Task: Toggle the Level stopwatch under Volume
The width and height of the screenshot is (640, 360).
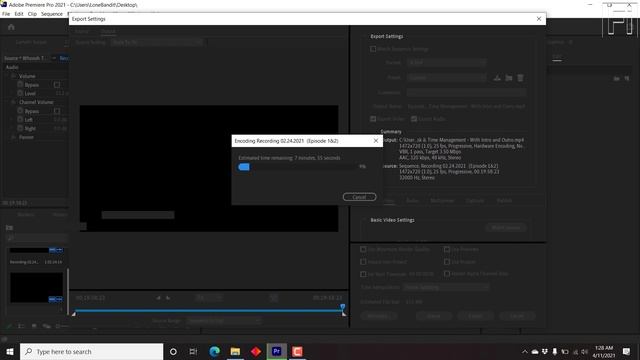Action: pyautogui.click(x=20, y=93)
